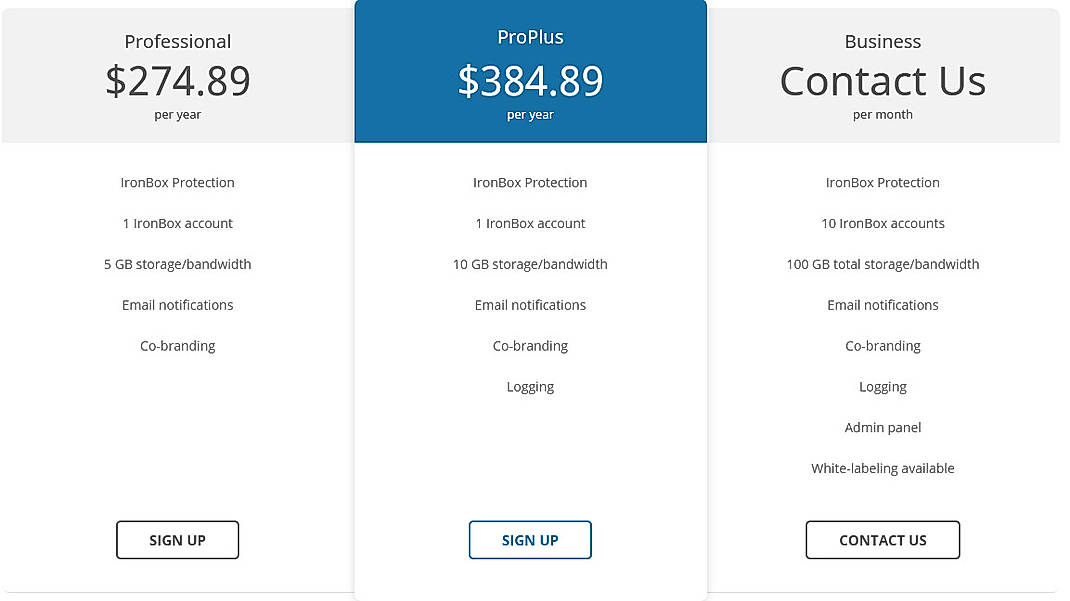Click the per year label under ProPlus price
1070x601 pixels.
click(530, 114)
